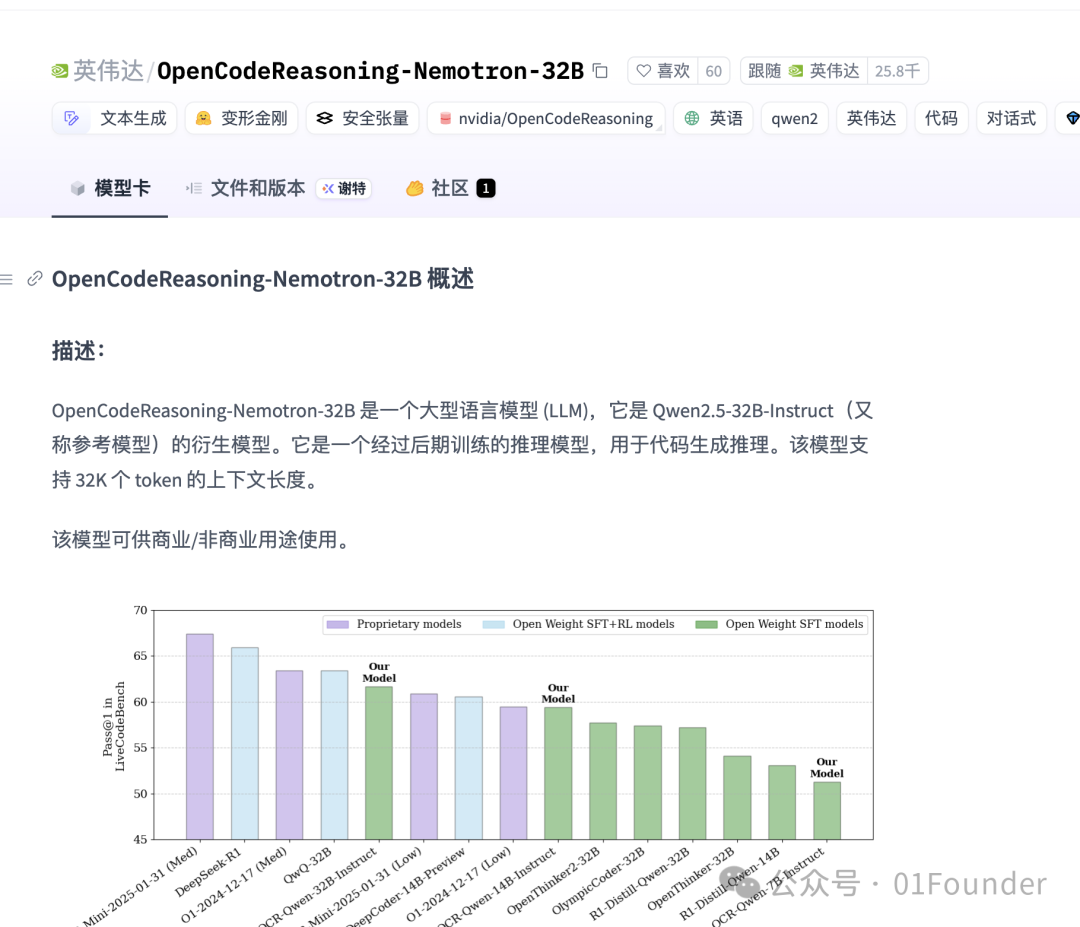Viewport: 1080px width, 927px height.
Task: Select the qwen2 tag
Action: (795, 118)
